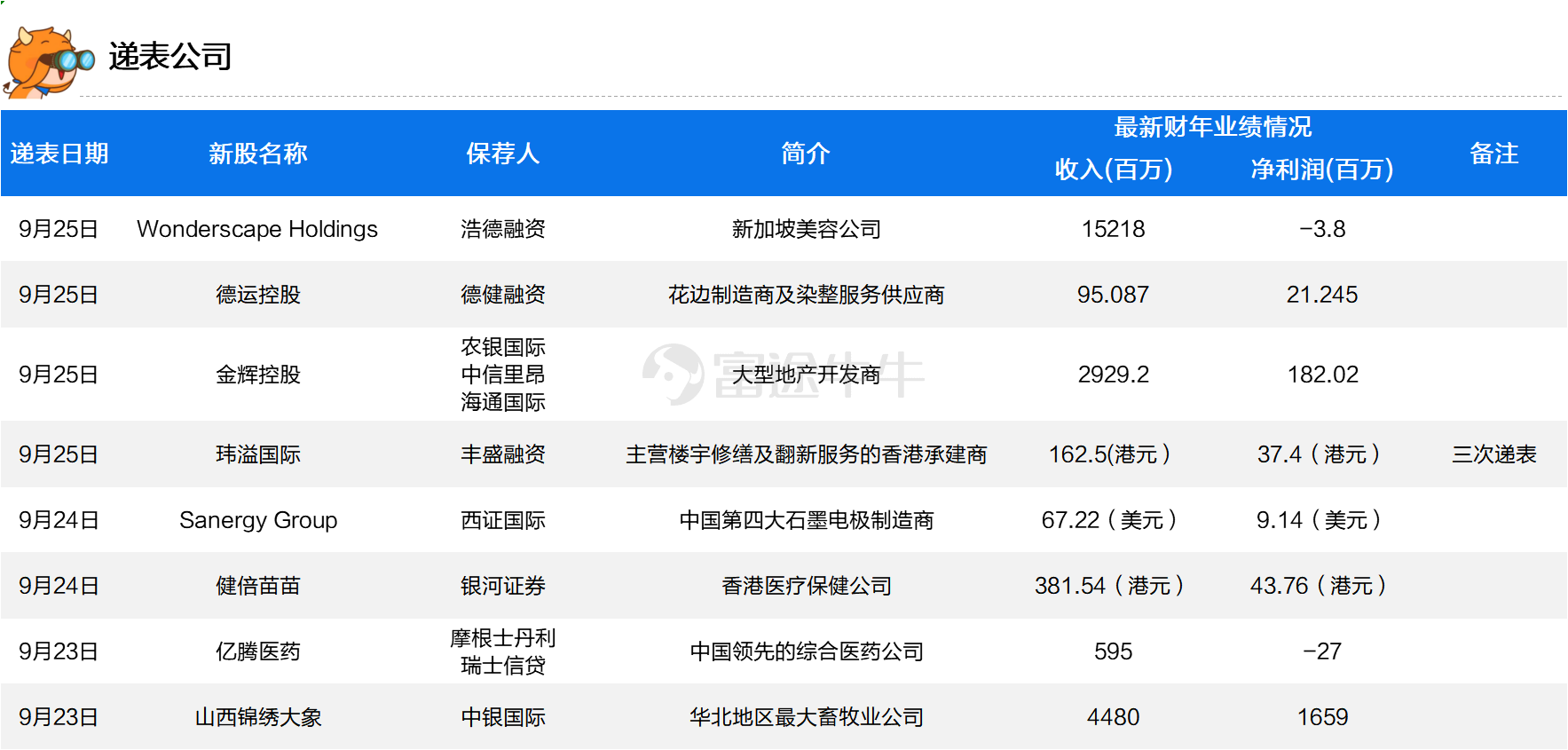Select net profit value -27
This screenshot has height=750, width=1568.
[1322, 651]
